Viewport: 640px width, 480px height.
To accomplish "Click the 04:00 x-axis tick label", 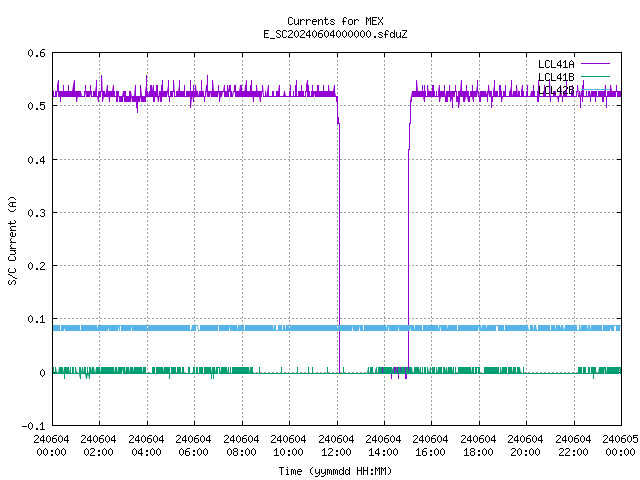I will 146,452.
